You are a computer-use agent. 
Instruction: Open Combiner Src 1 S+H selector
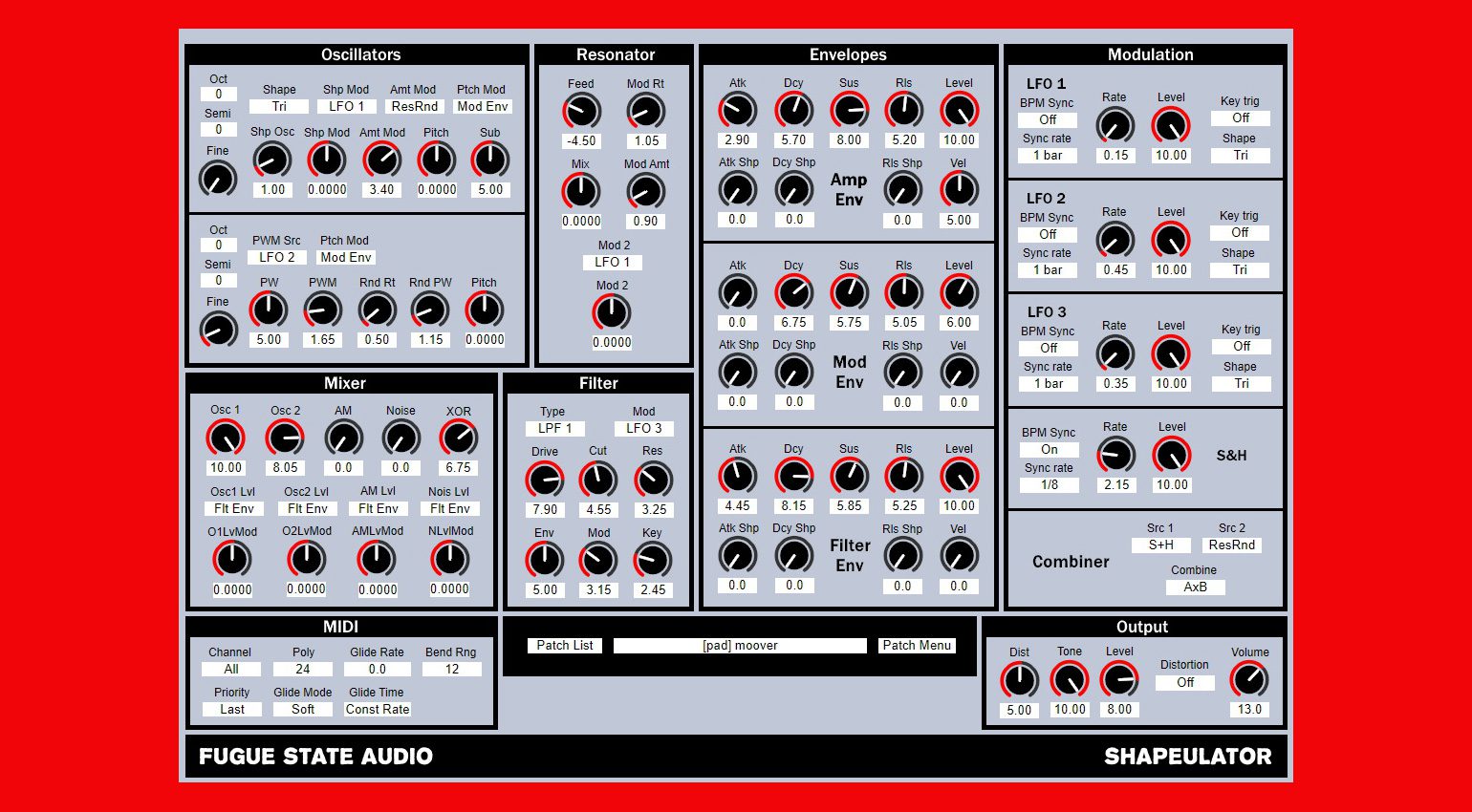pyautogui.click(x=1161, y=545)
